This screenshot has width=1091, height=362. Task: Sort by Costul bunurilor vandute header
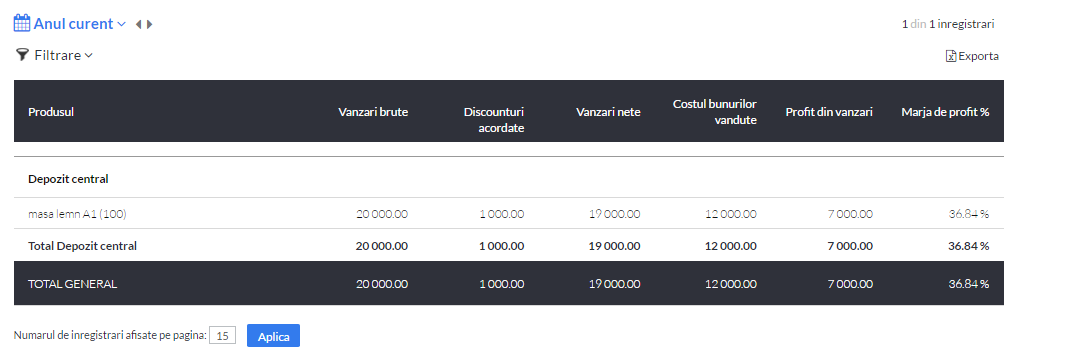tap(715, 111)
